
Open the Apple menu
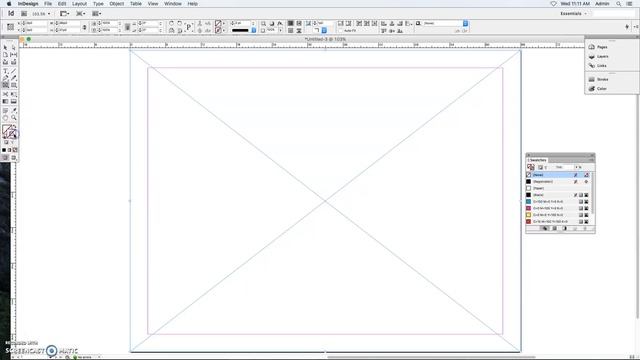point(9,4)
